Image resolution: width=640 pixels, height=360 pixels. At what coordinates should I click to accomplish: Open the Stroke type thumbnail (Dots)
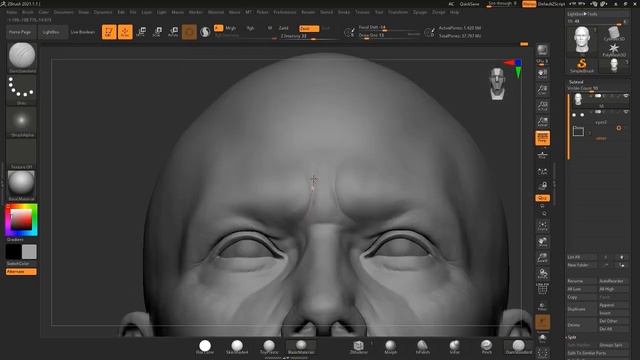coord(21,89)
